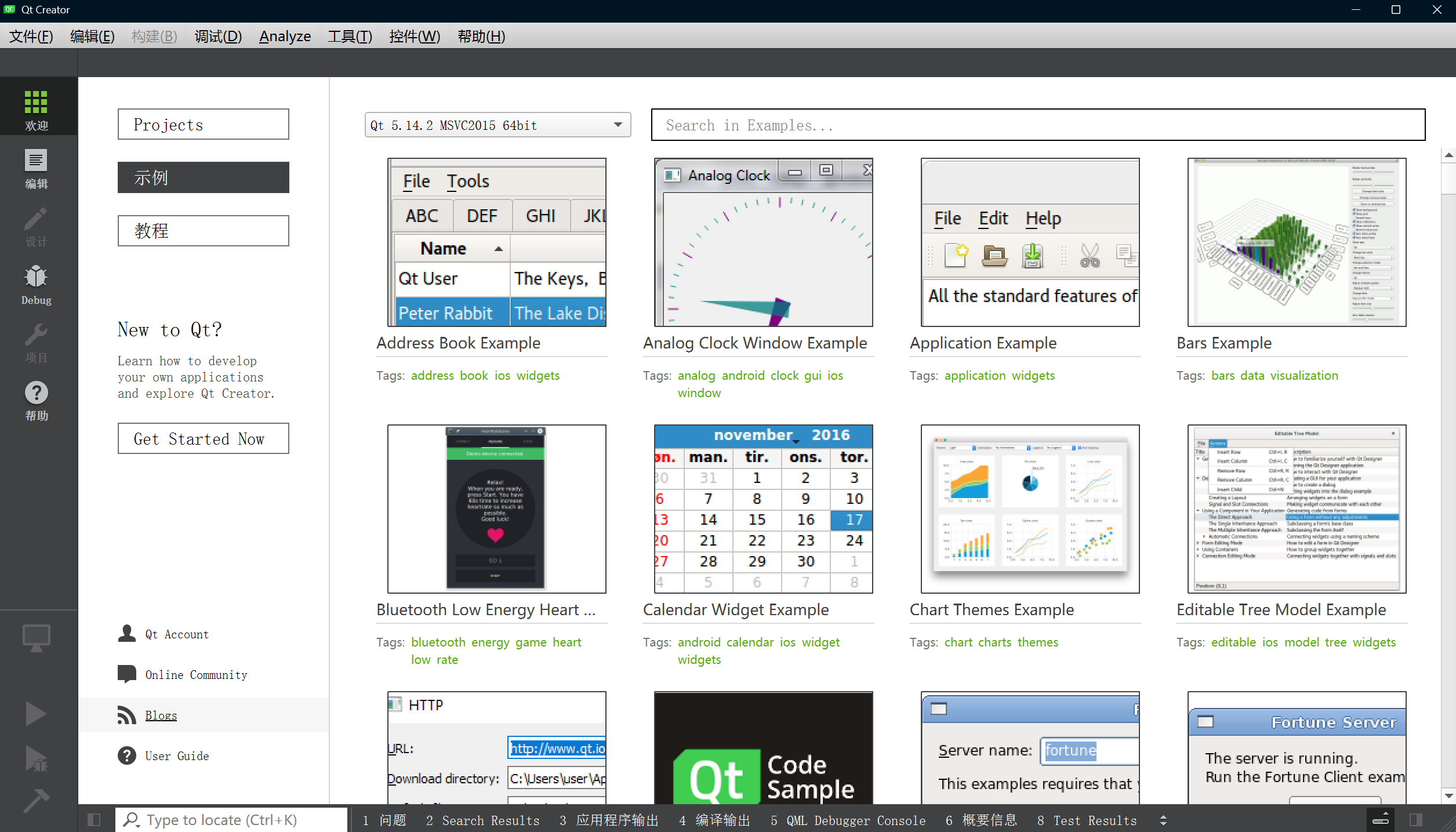Toggle the progress details button in status bar
The height and width of the screenshot is (832, 1456).
click(1381, 819)
